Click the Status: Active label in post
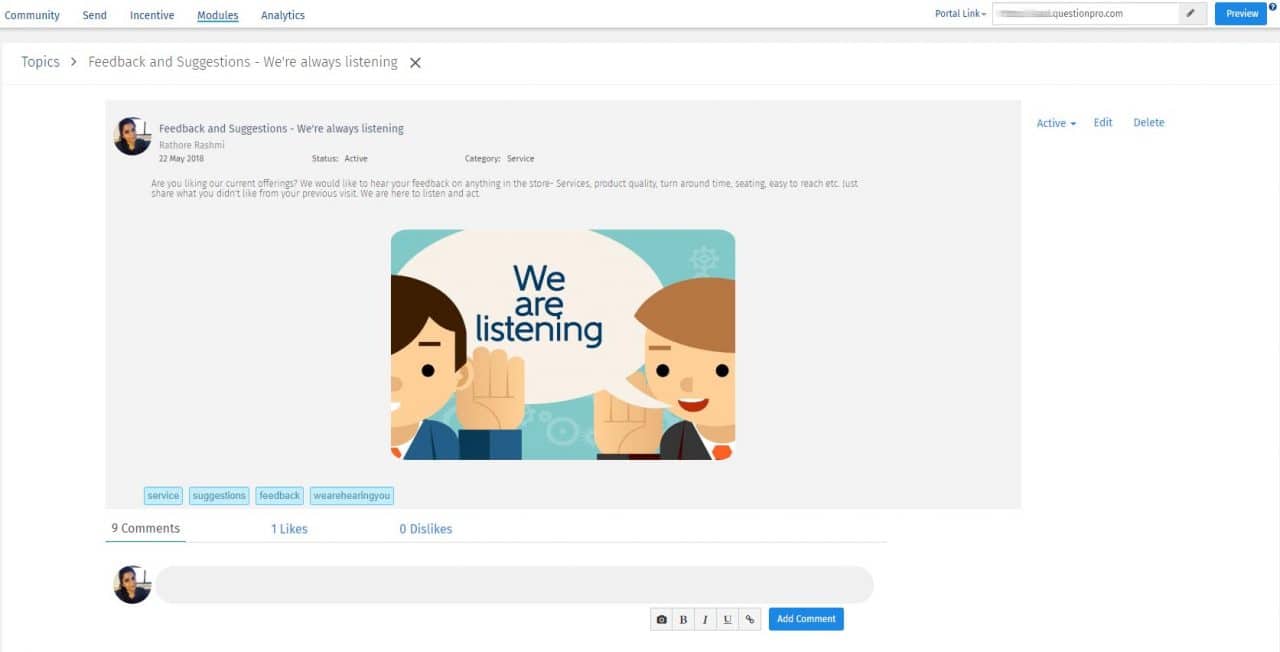The height and width of the screenshot is (652, 1280). coord(340,159)
